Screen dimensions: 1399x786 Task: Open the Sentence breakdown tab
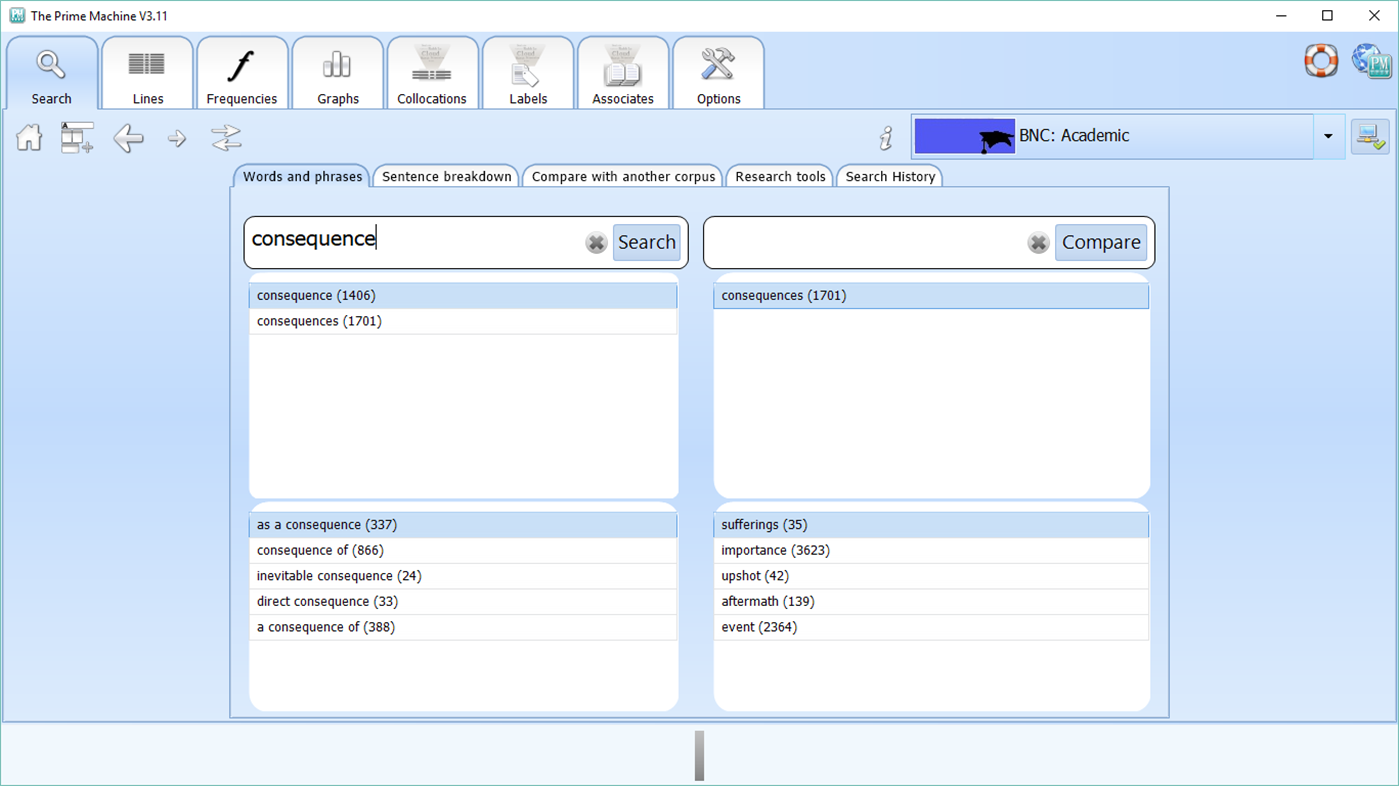[x=447, y=177]
